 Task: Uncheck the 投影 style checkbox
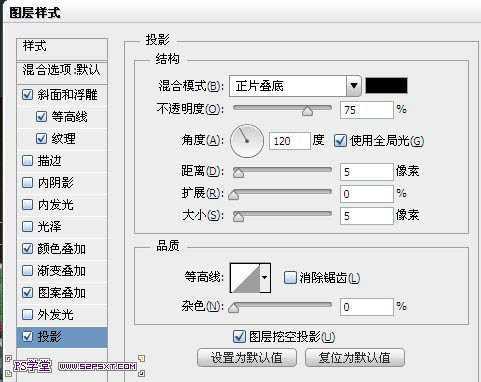pos(27,336)
